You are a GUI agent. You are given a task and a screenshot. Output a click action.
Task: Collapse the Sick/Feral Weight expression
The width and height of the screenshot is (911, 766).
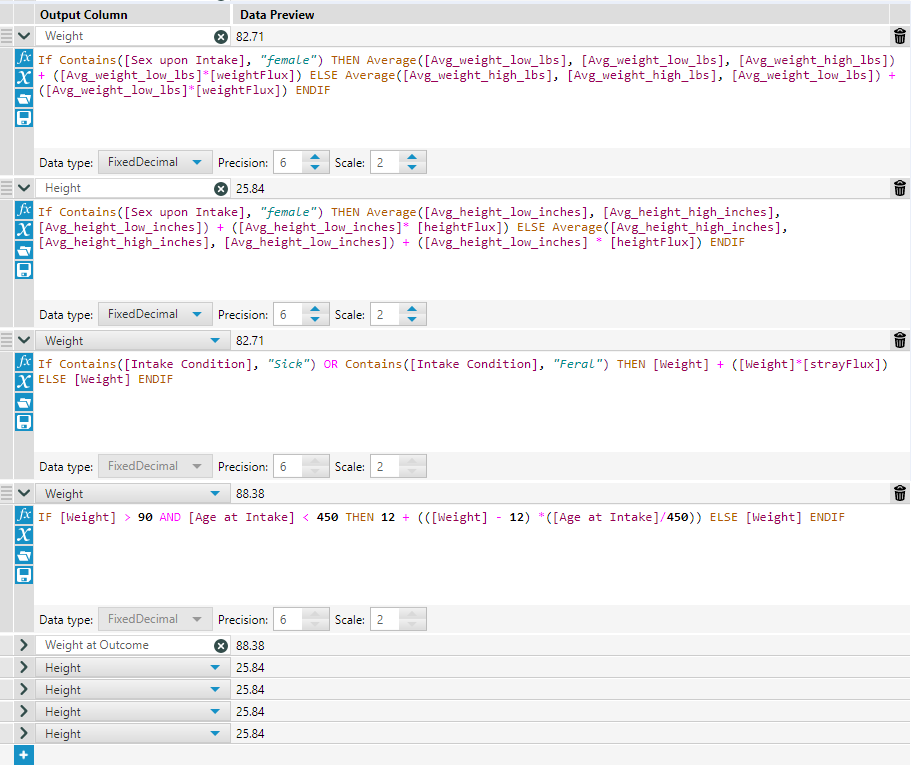click(x=24, y=341)
